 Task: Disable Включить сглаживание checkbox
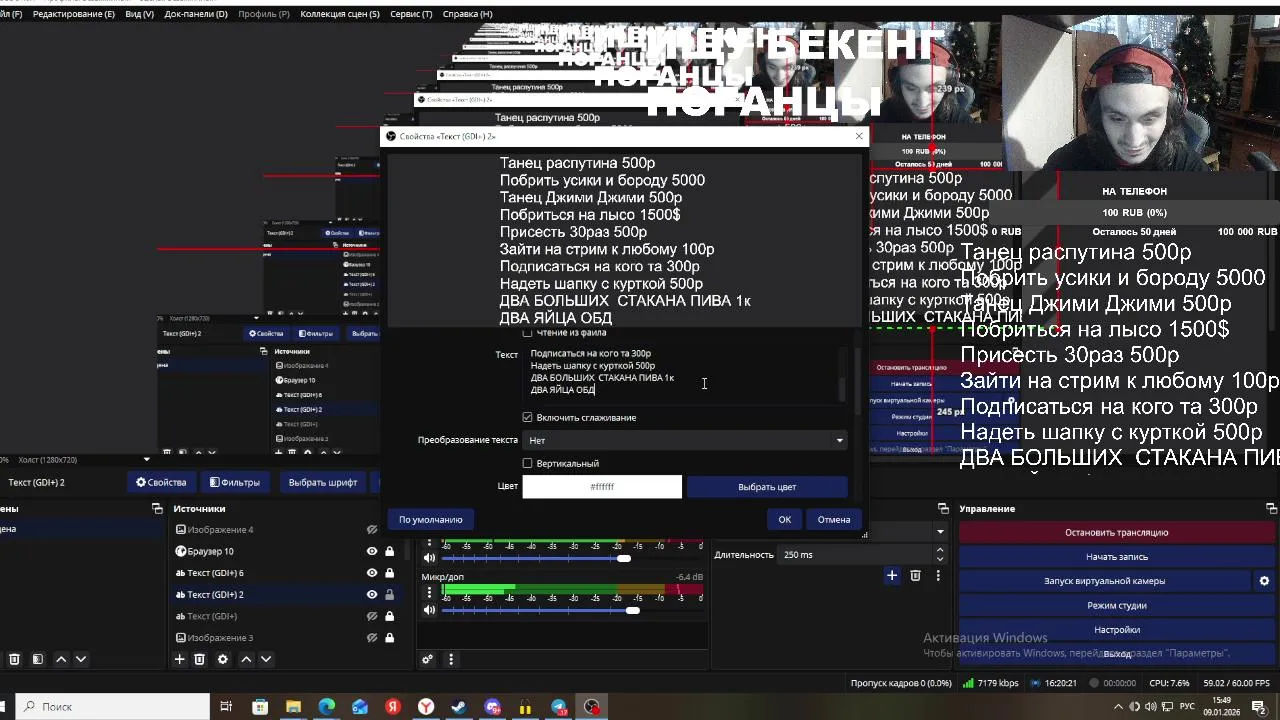pos(528,417)
